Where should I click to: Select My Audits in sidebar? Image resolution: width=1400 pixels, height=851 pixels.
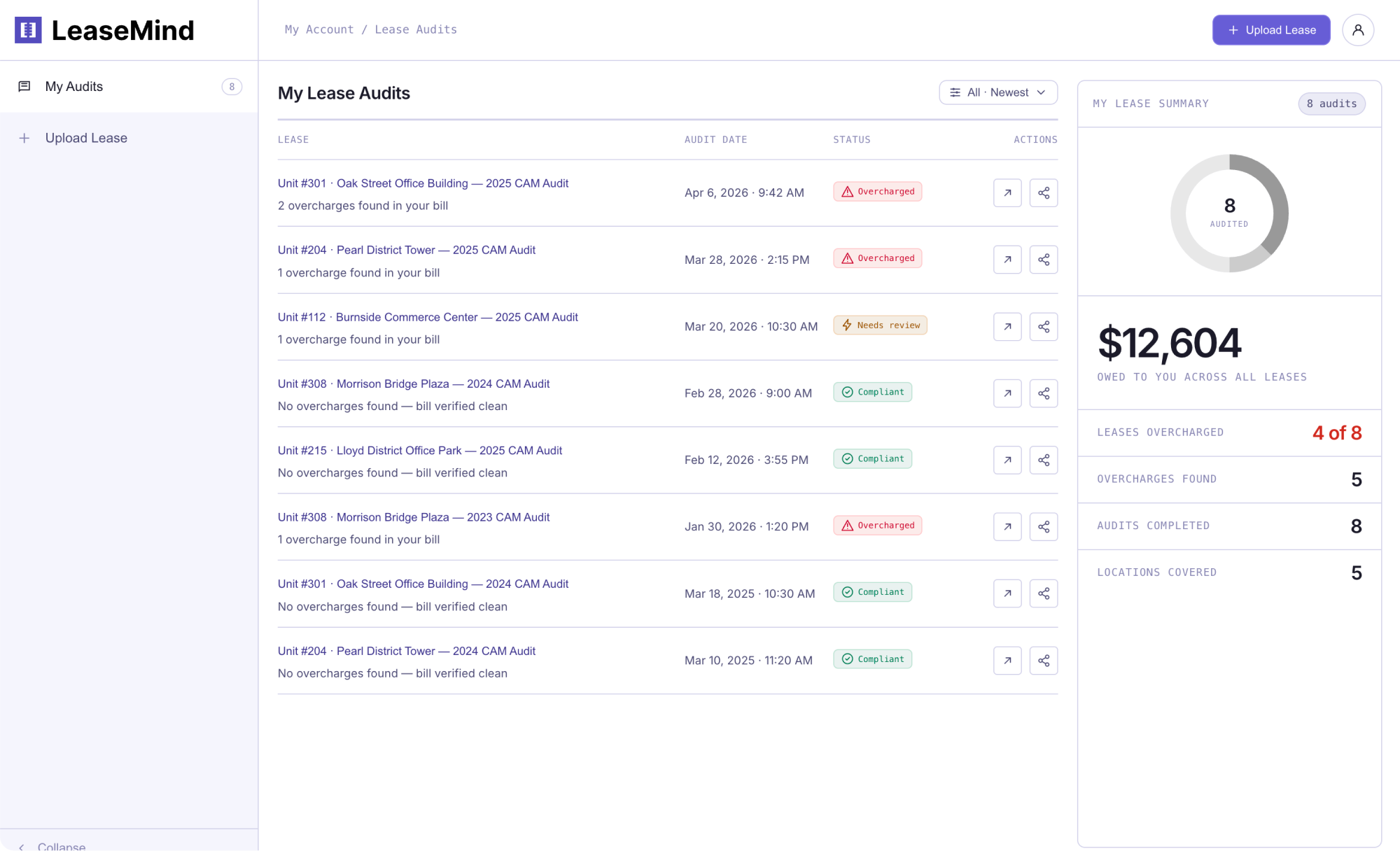point(74,87)
